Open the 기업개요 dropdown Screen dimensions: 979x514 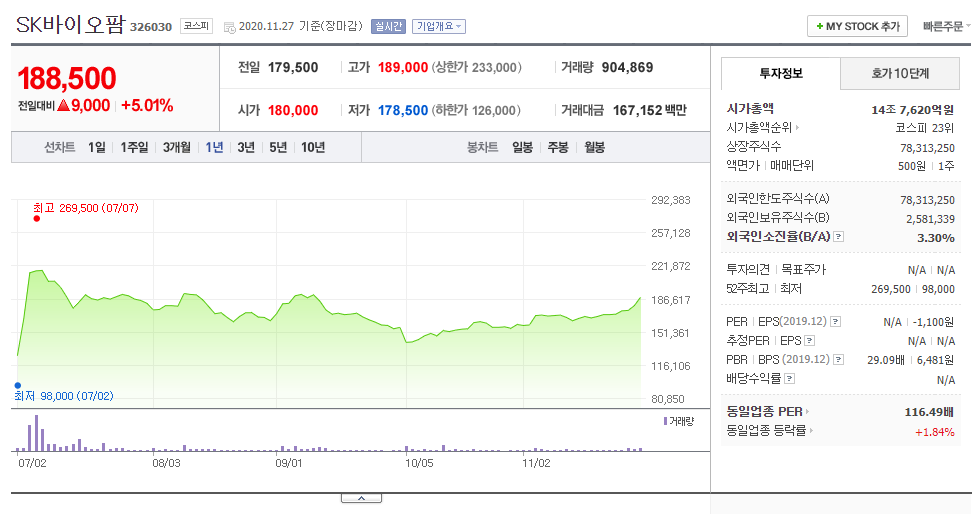tap(439, 26)
